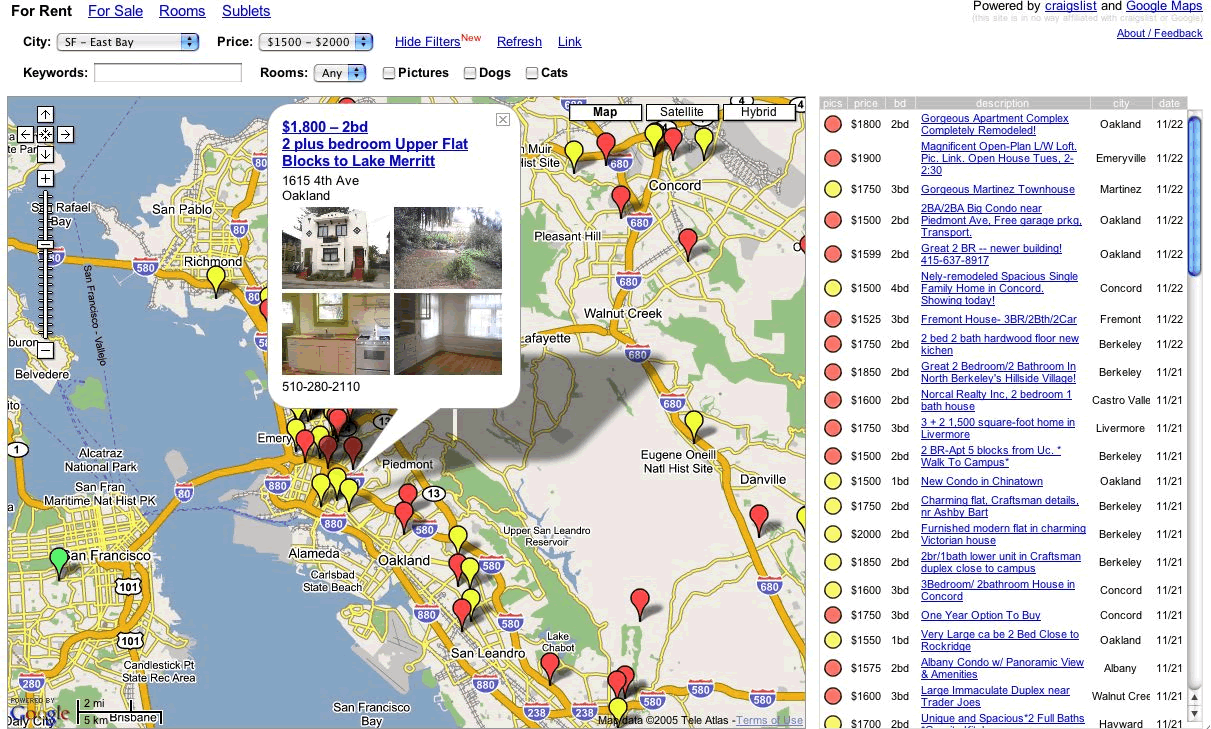
Task: Select the yellow marker near Eugene Oneill site
Action: coord(694,427)
